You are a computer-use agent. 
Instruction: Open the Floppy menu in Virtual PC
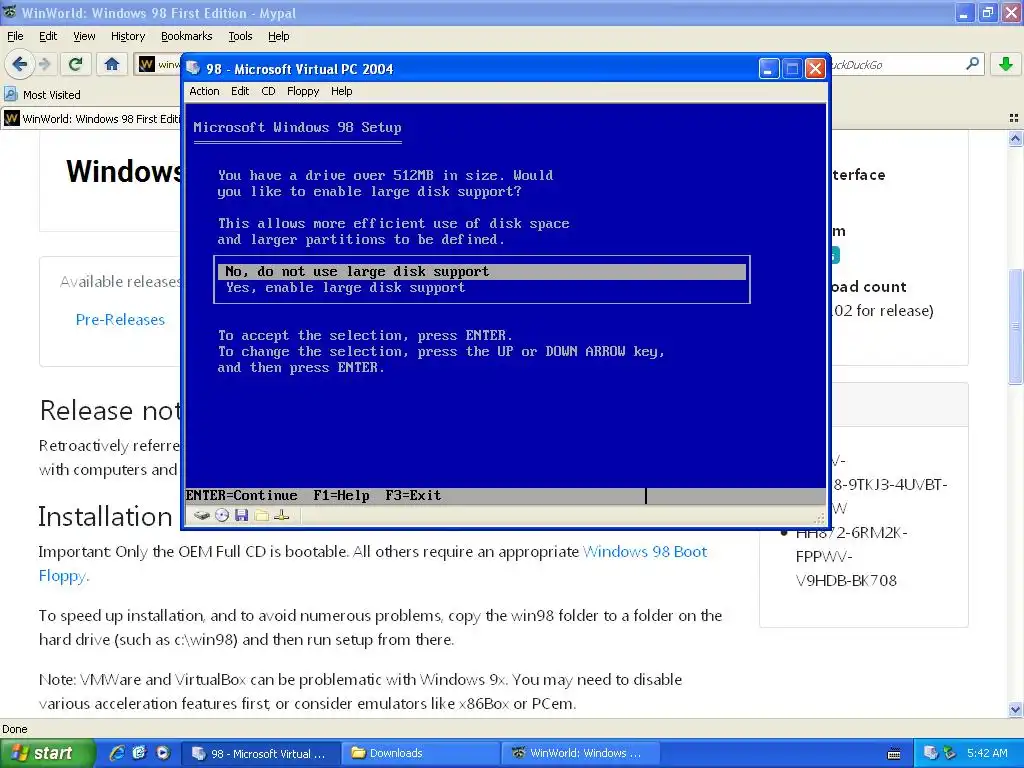coord(303,91)
